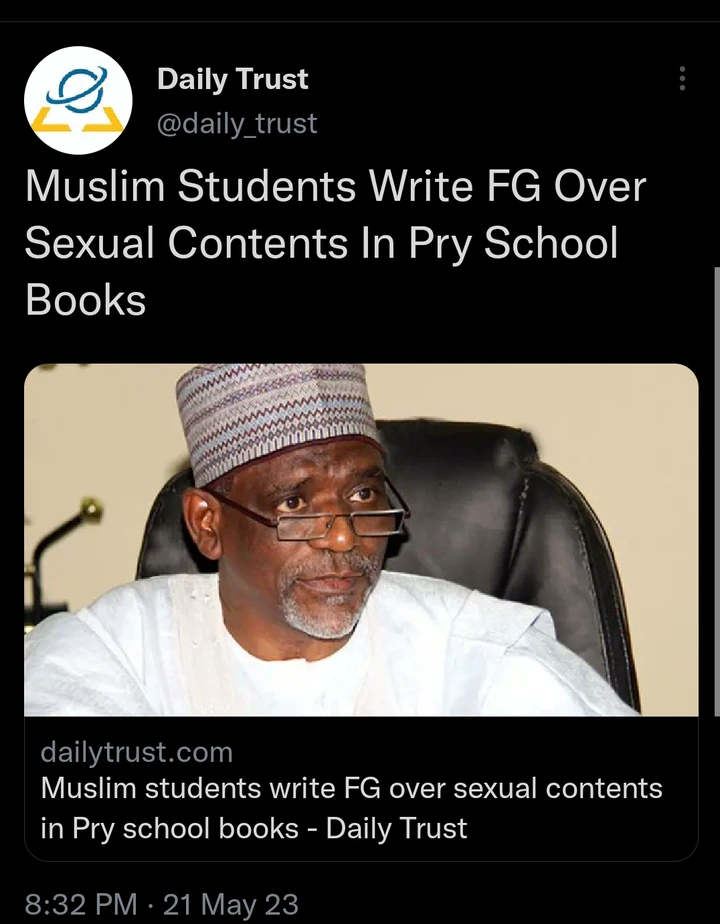This screenshot has width=720, height=924.
Task: Click the word 'Books' in the tweet text
Action: tap(85, 301)
